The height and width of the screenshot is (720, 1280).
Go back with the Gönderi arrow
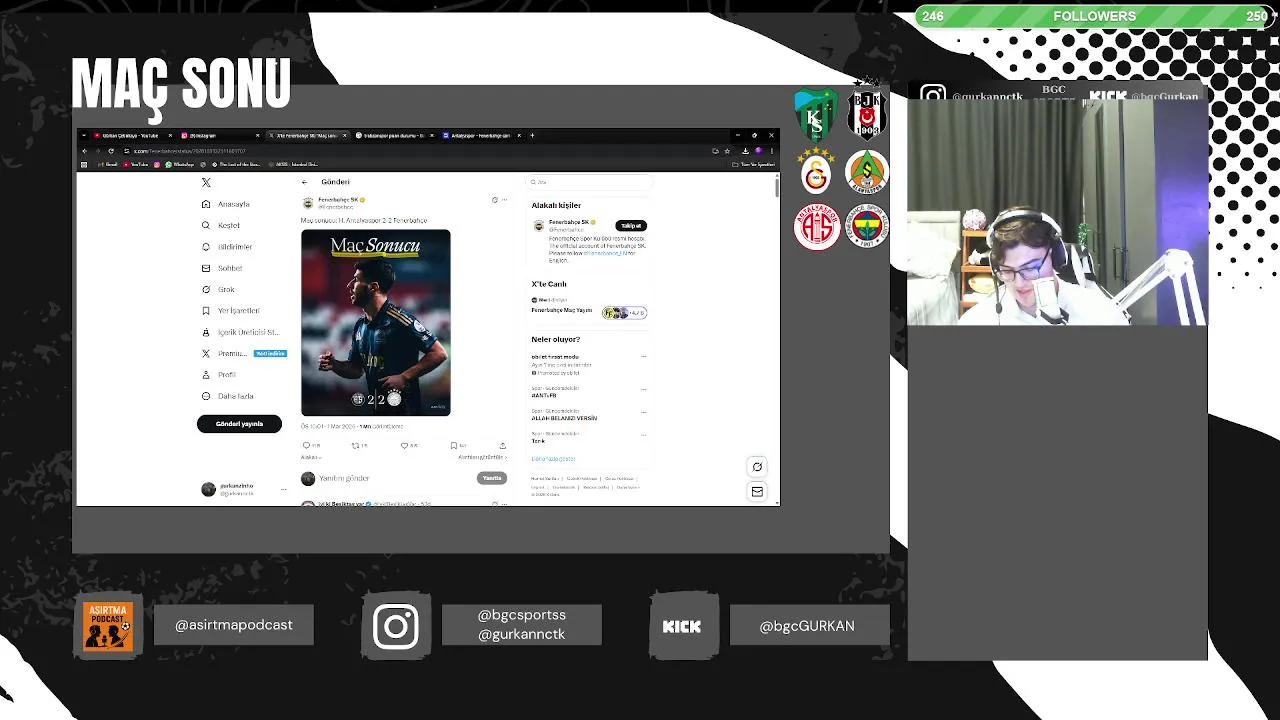click(304, 182)
